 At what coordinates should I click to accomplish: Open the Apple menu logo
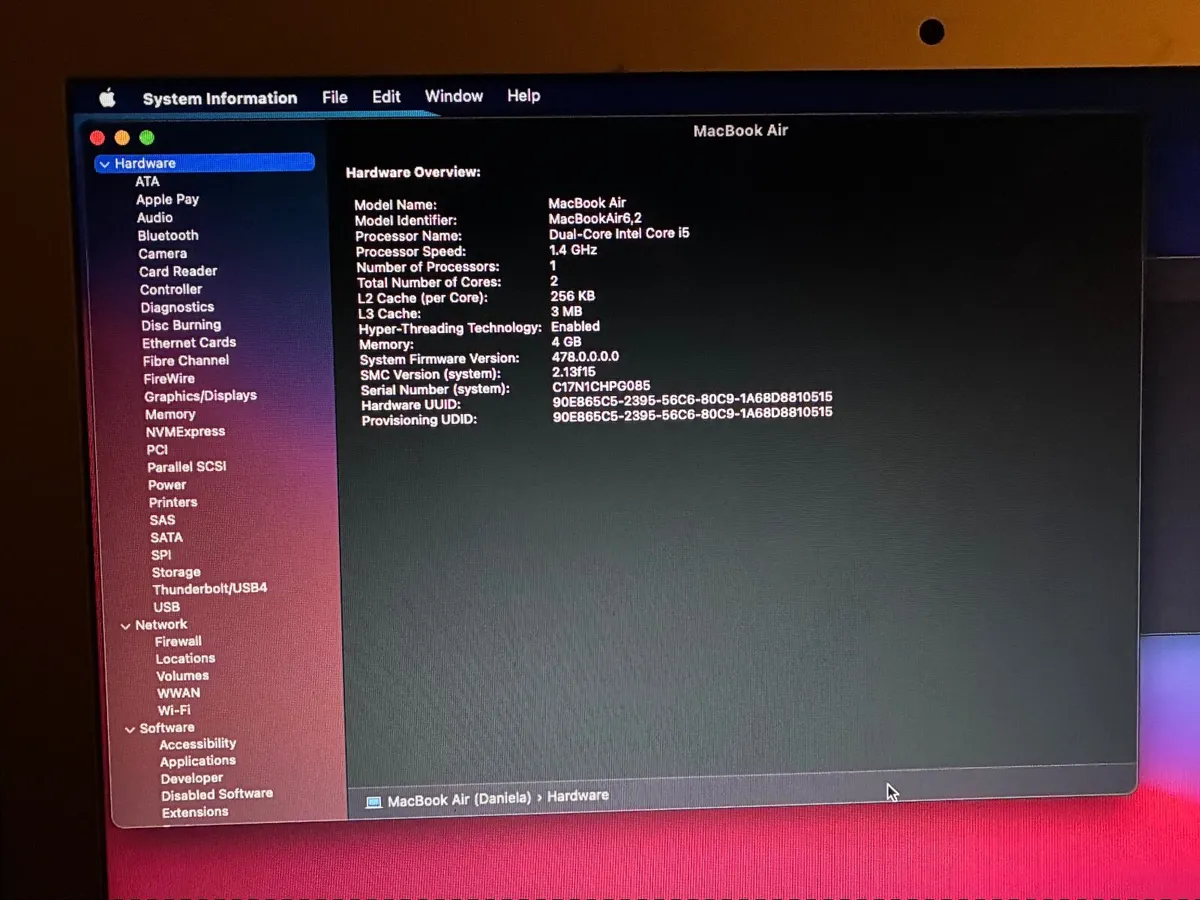click(107, 98)
